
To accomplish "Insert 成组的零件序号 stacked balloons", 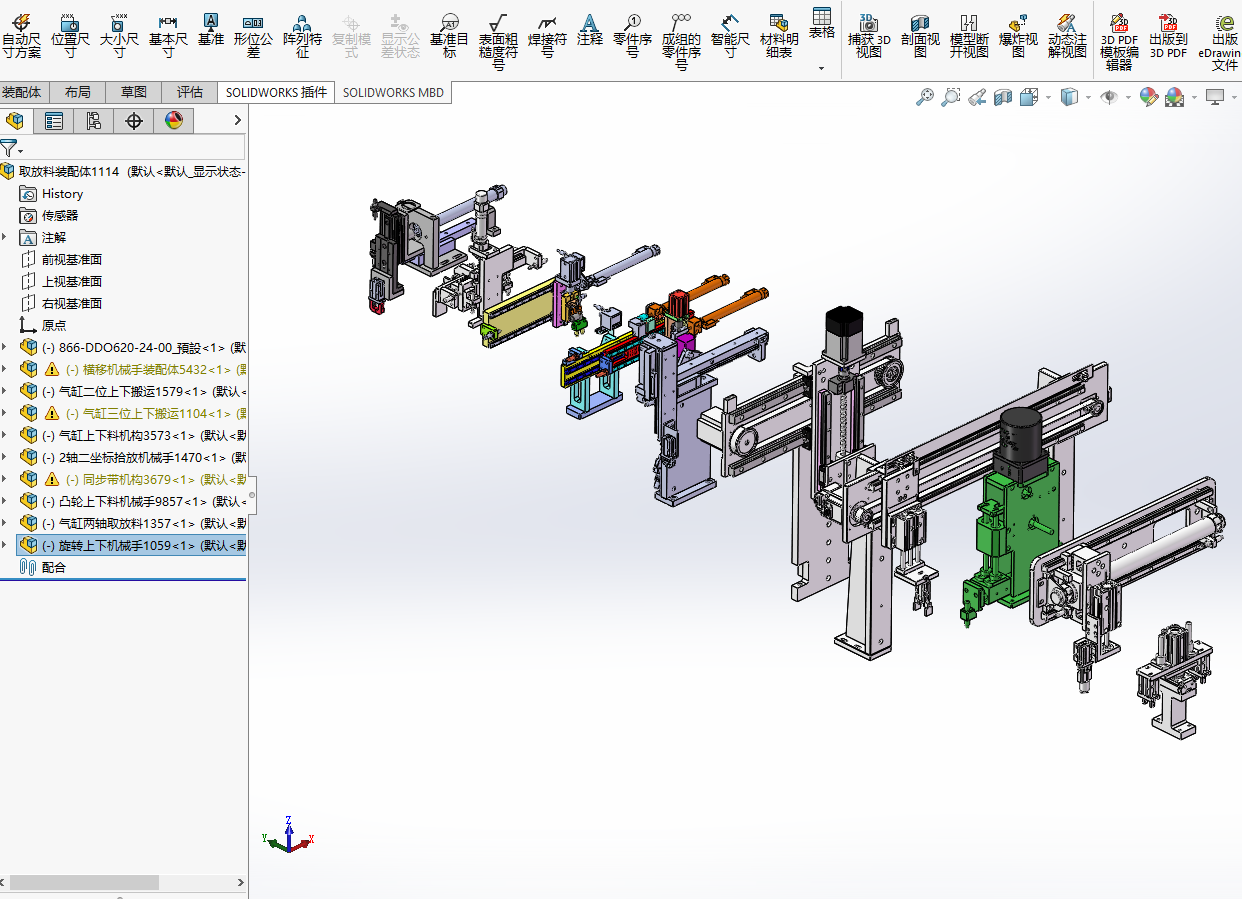I will (681, 42).
